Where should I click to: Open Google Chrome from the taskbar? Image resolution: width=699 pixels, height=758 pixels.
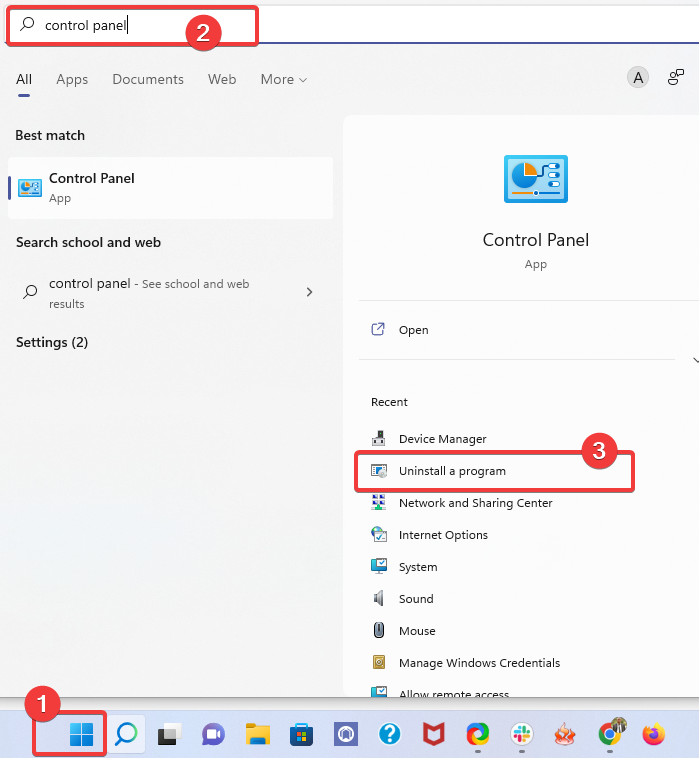[x=610, y=734]
